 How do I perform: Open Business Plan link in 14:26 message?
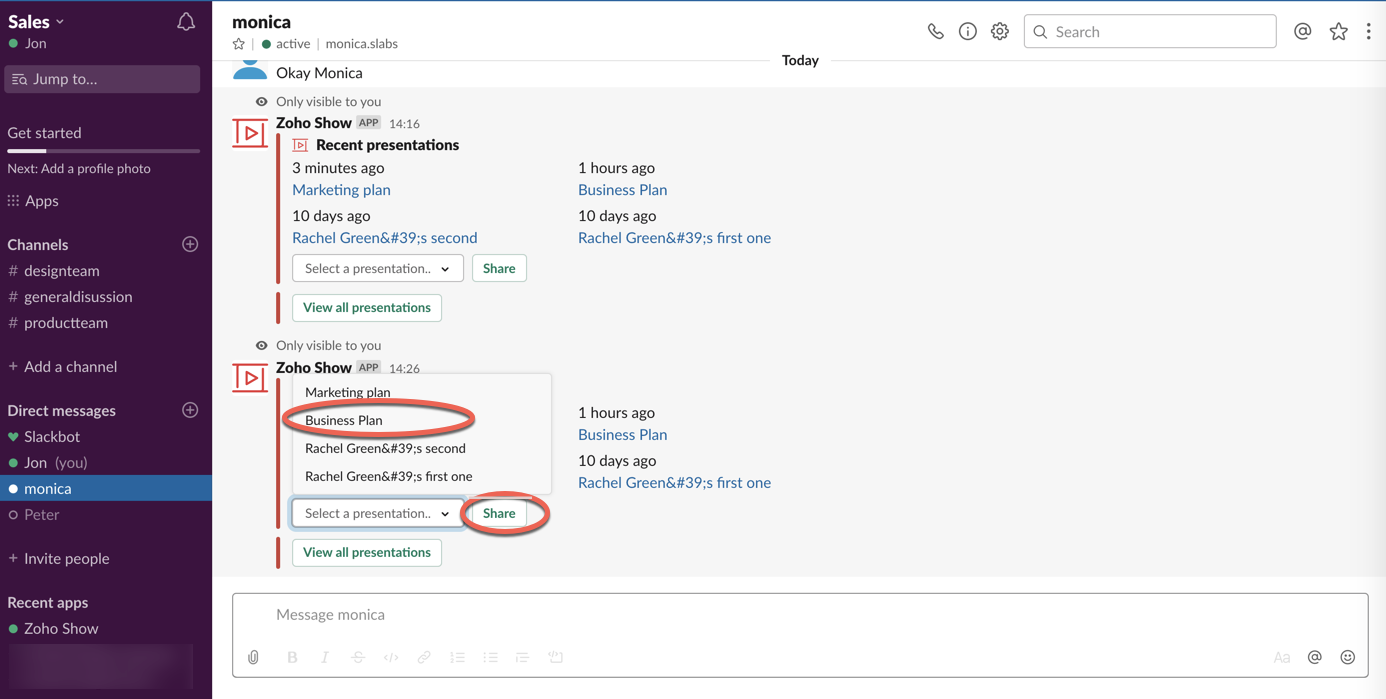(x=622, y=434)
